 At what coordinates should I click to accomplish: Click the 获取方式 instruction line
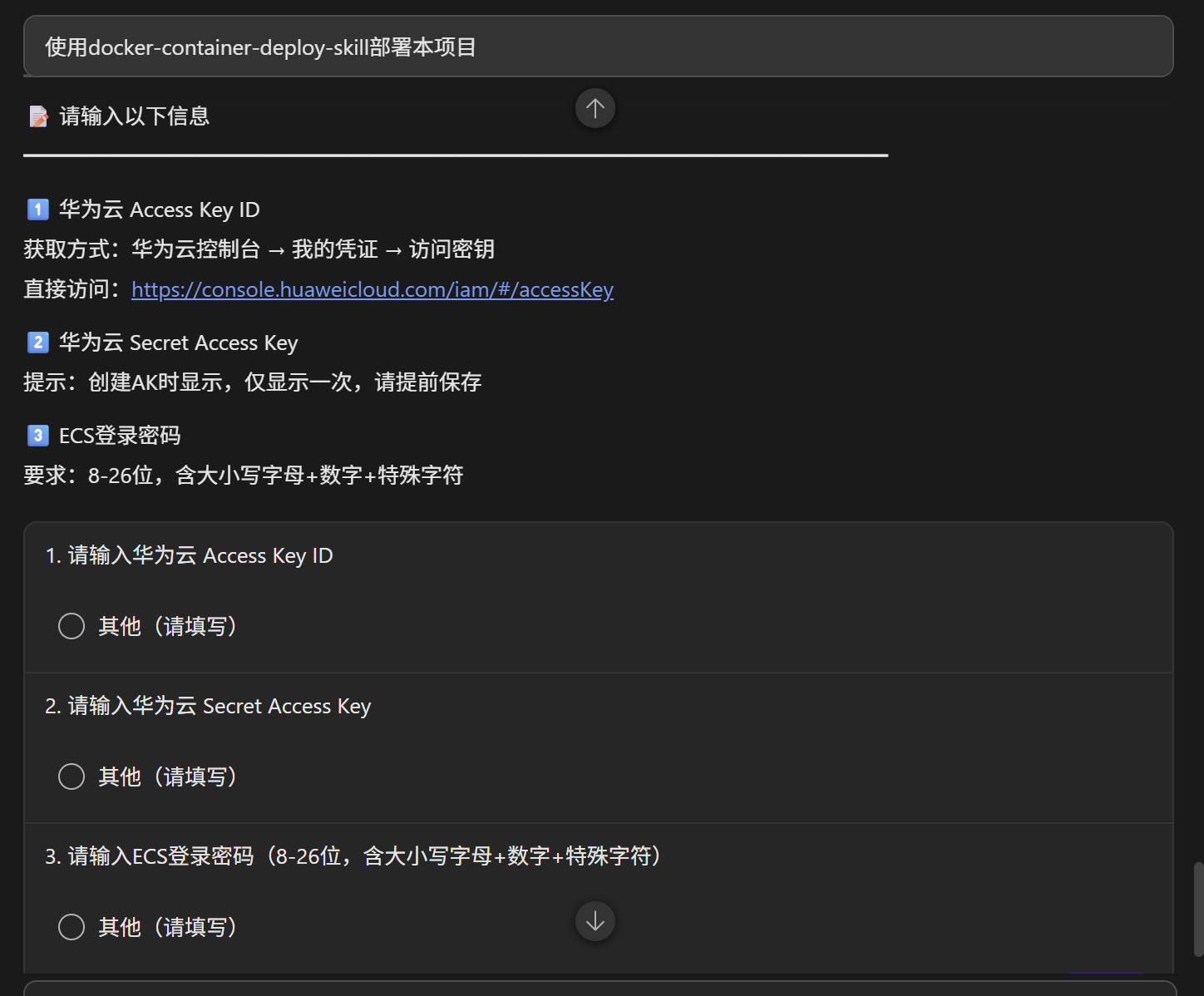259,249
